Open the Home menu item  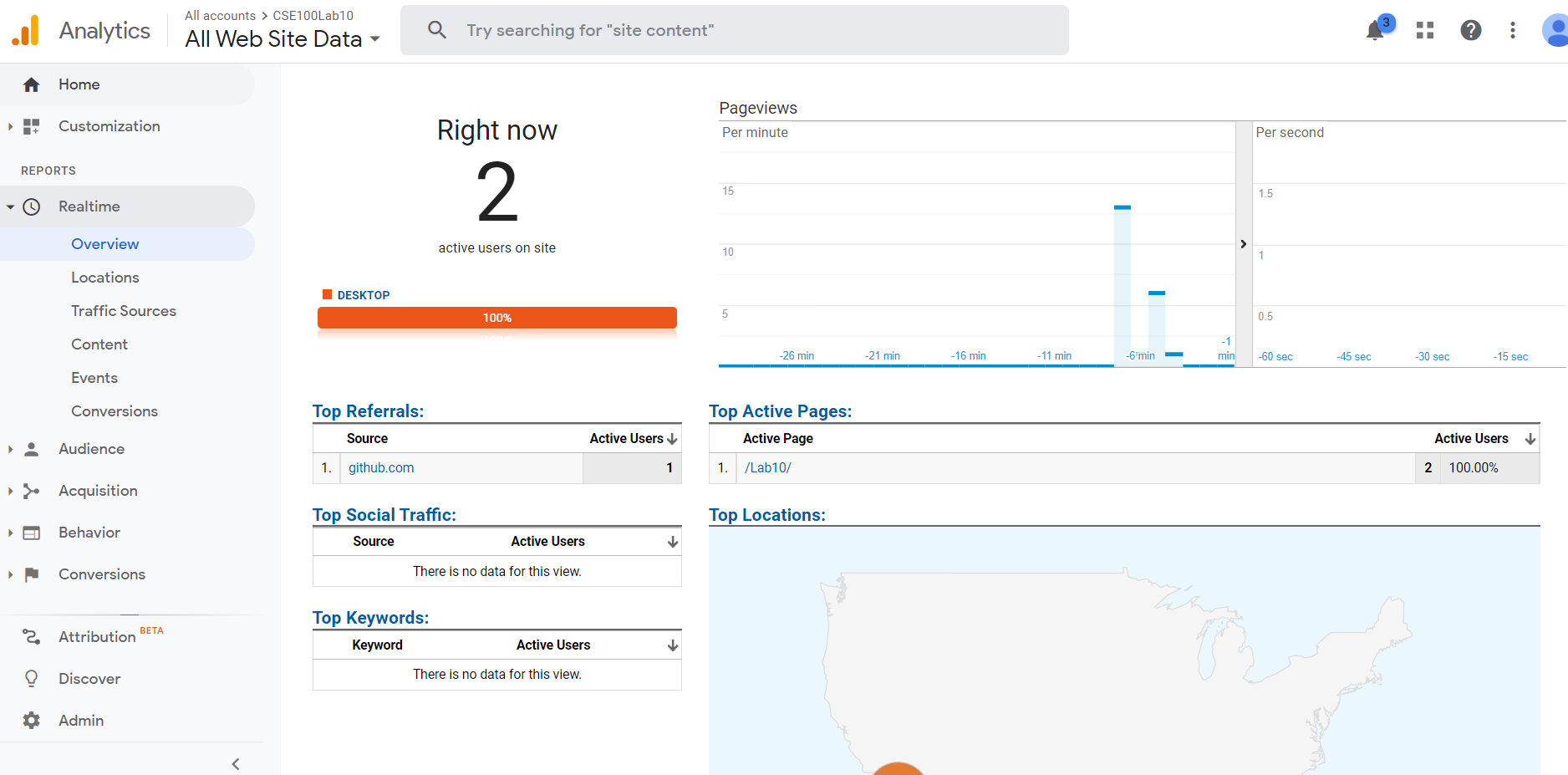click(127, 84)
